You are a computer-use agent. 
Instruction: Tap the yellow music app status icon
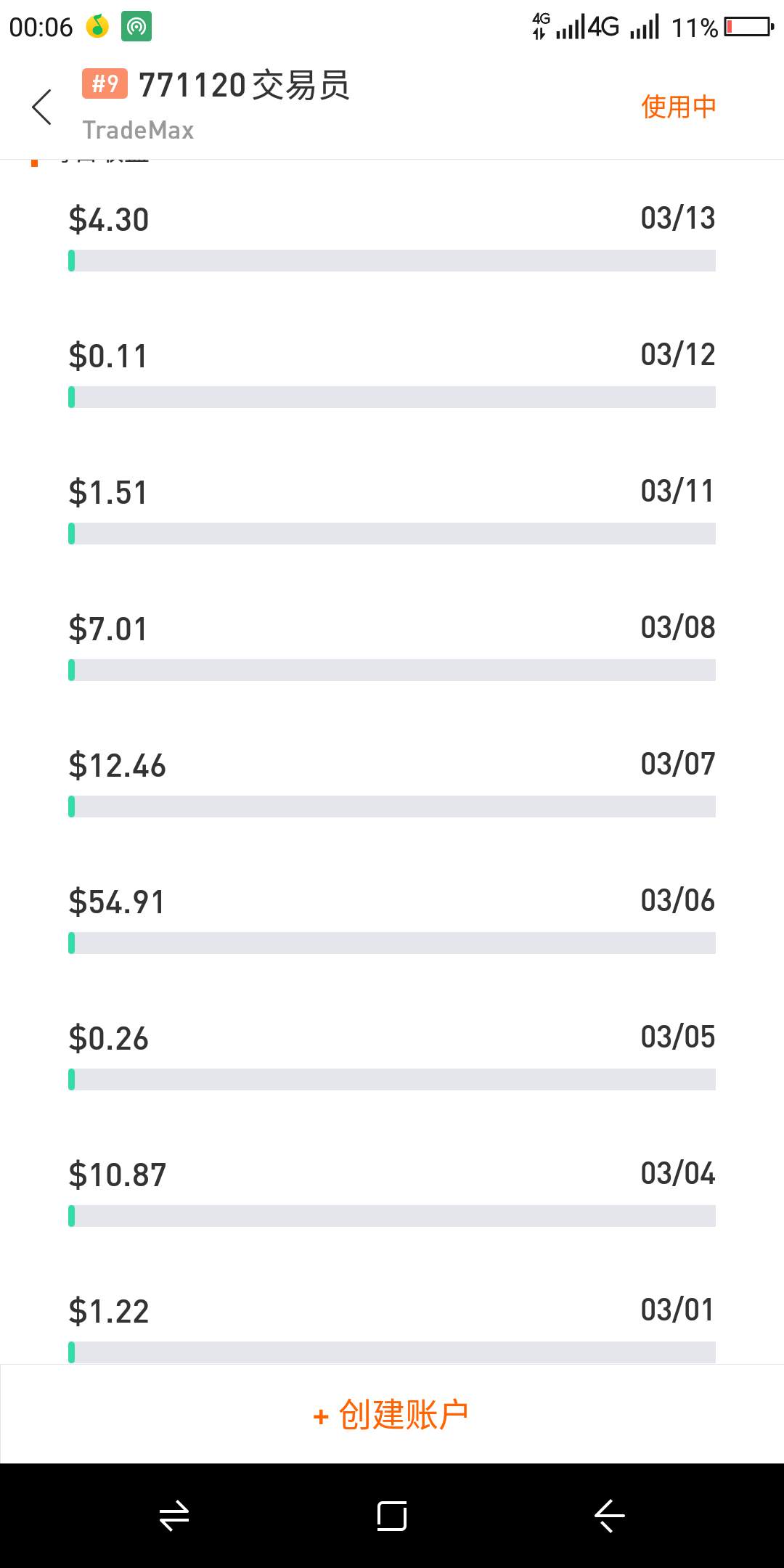[97, 27]
